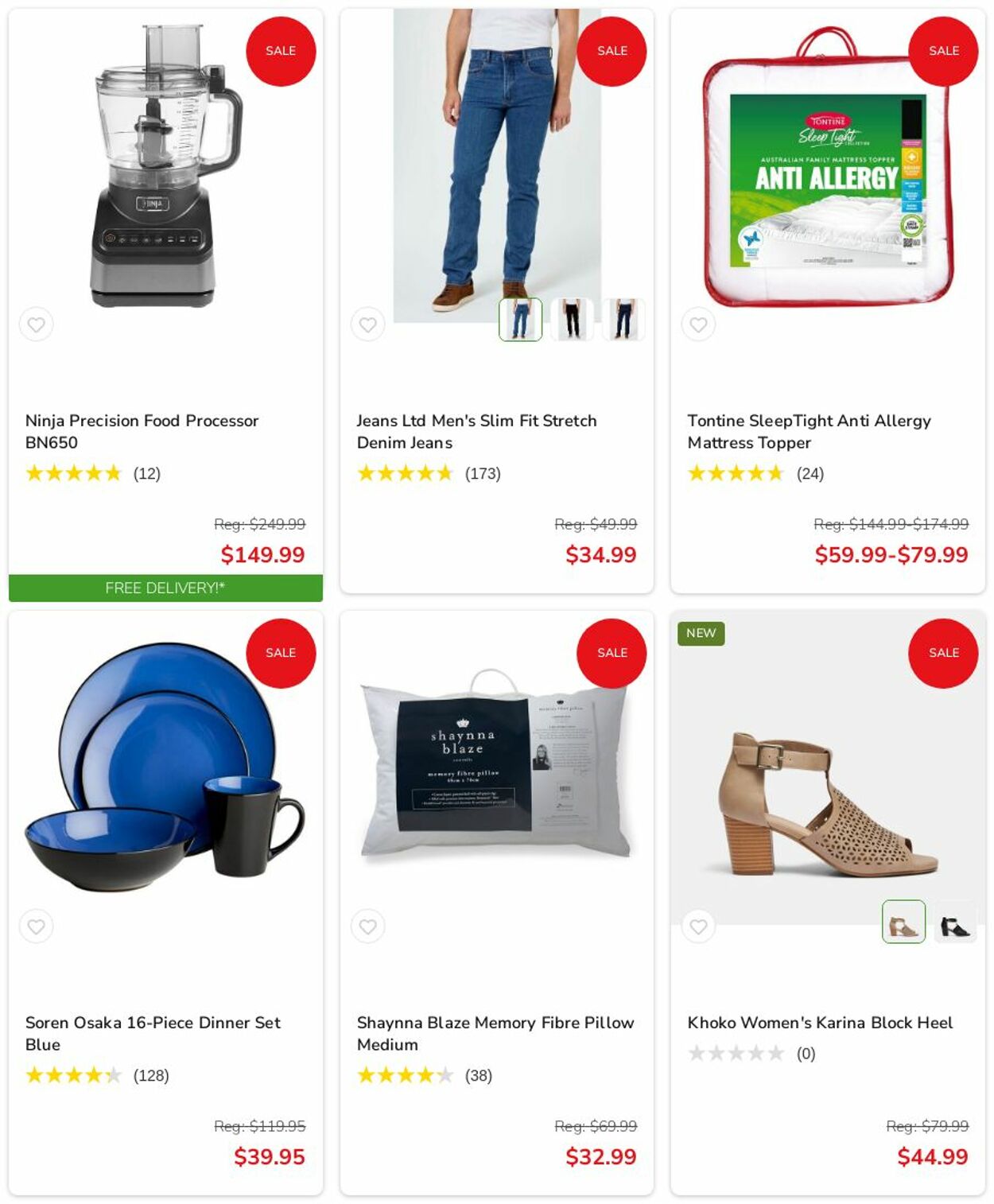Wishlist the Shaynna Blaze pillow
This screenshot has height=1204, width=994.
click(x=367, y=926)
